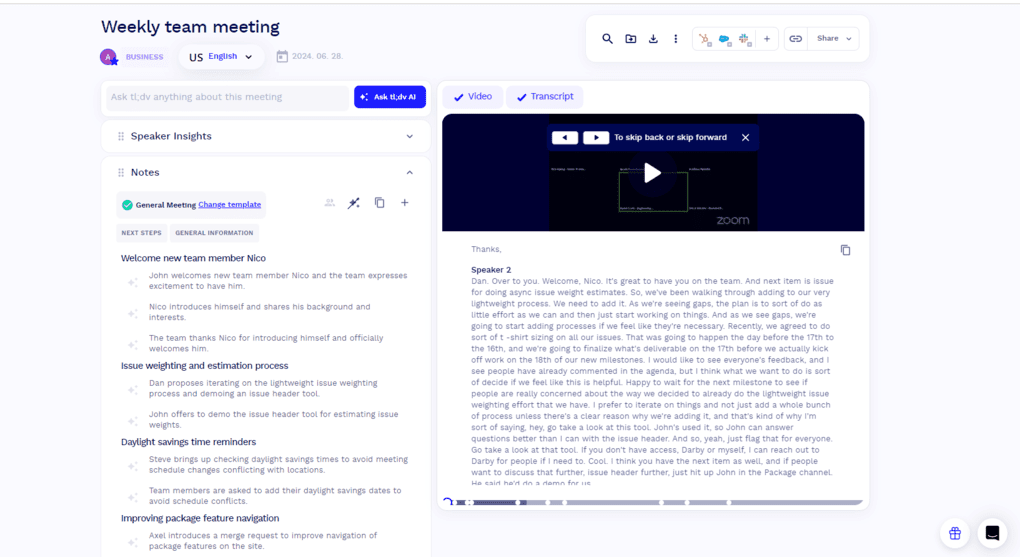Image resolution: width=1020 pixels, height=557 pixels.
Task: Click the note 'Axel introduces a merge request'
Action: 263,541
